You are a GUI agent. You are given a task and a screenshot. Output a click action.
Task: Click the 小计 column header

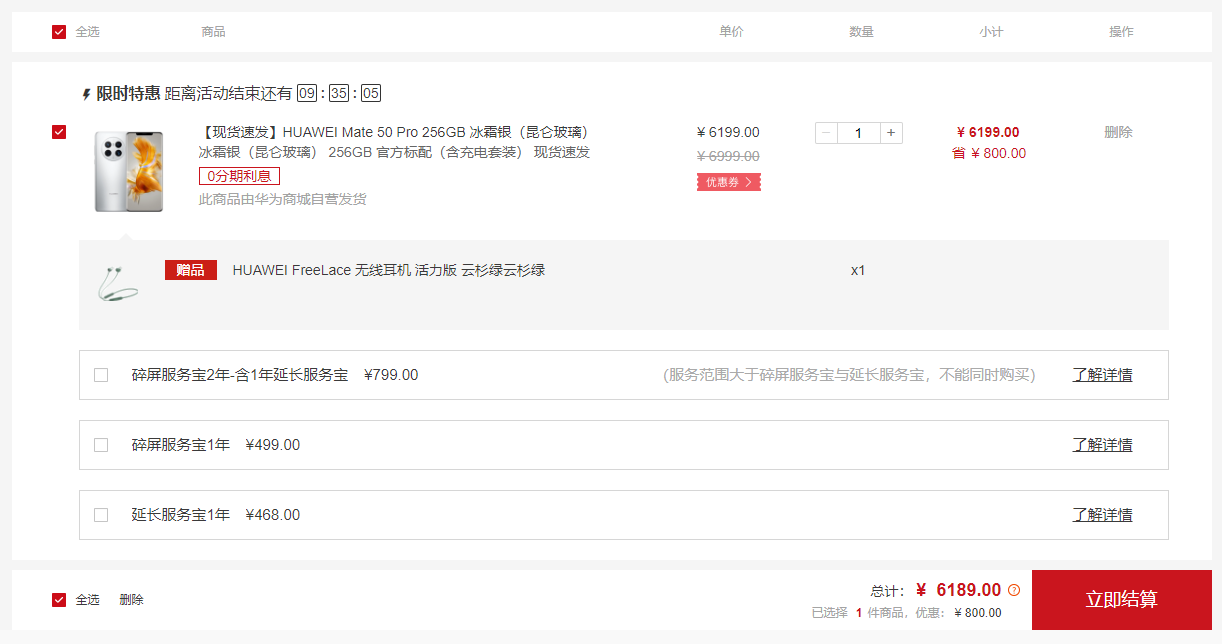coord(991,32)
